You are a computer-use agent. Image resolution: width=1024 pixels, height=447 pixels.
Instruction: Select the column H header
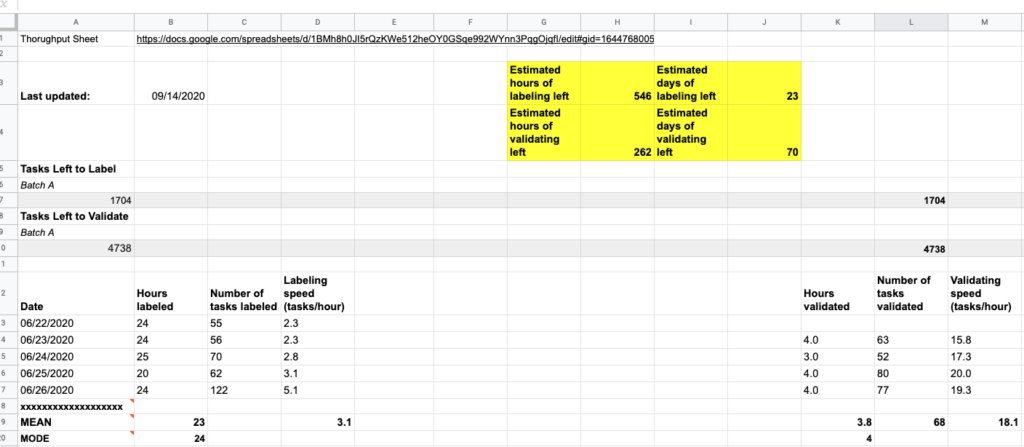(617, 20)
